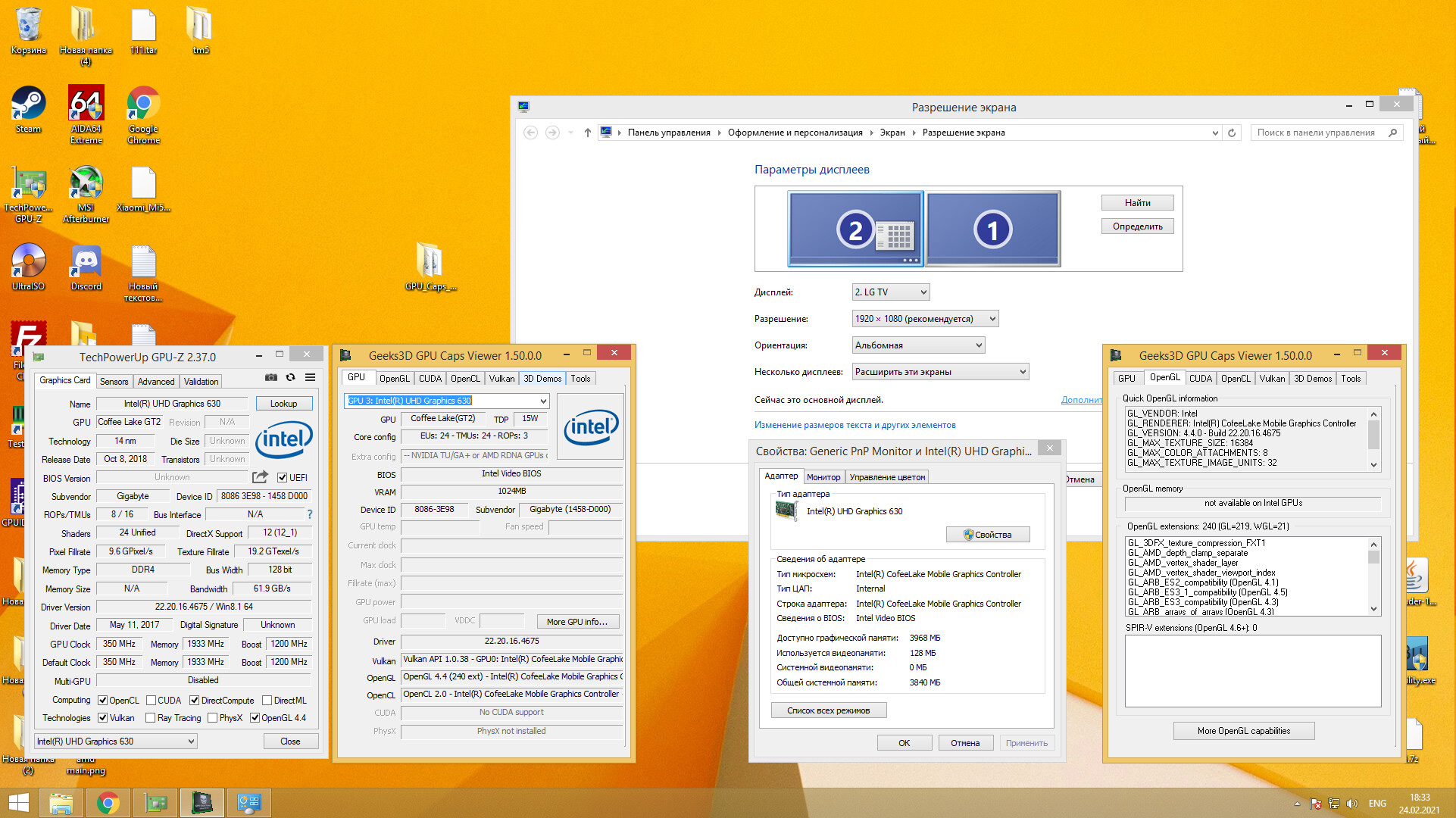Click the Lookup button in GPU-Z
The image size is (1456, 818).
[x=284, y=404]
